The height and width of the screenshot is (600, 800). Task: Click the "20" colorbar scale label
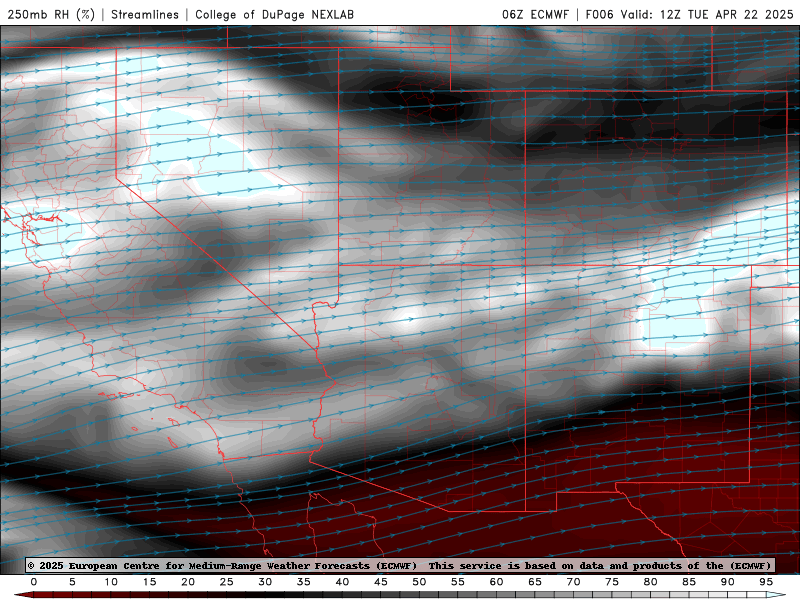coord(188,582)
